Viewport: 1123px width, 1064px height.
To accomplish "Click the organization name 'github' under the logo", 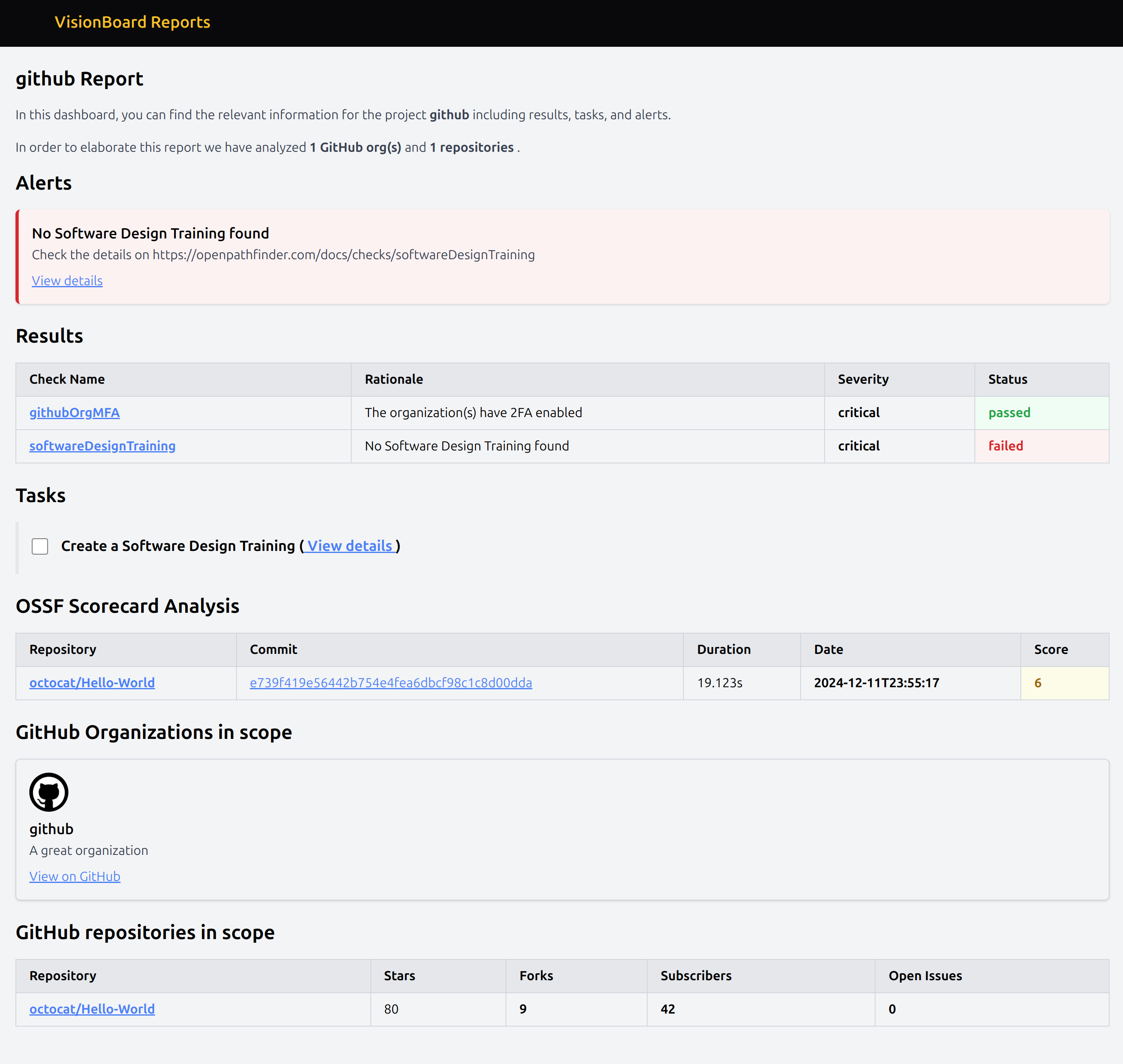I will click(51, 829).
